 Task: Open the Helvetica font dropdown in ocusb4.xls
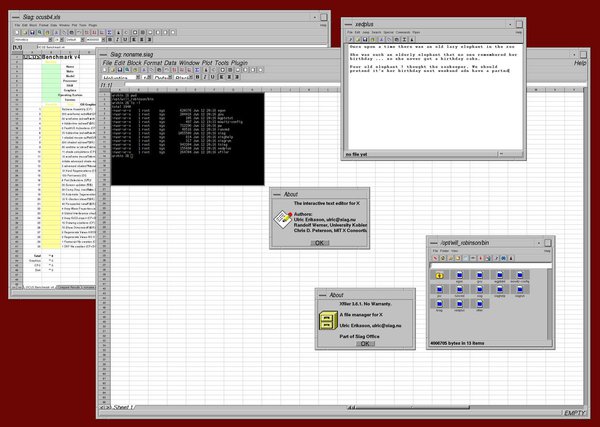[x=51, y=39]
